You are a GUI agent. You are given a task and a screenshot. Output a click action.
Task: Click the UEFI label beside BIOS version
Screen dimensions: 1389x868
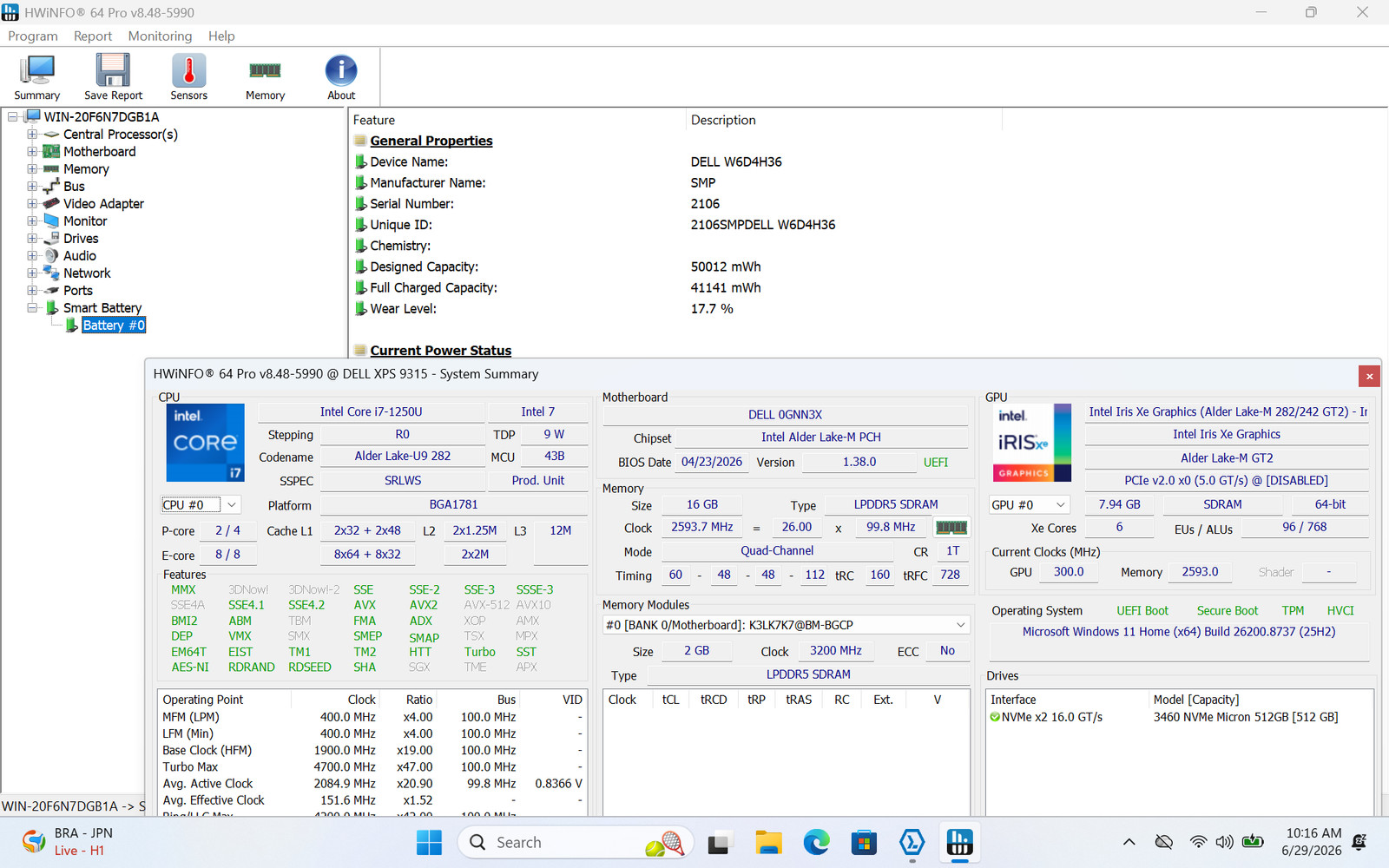936,462
